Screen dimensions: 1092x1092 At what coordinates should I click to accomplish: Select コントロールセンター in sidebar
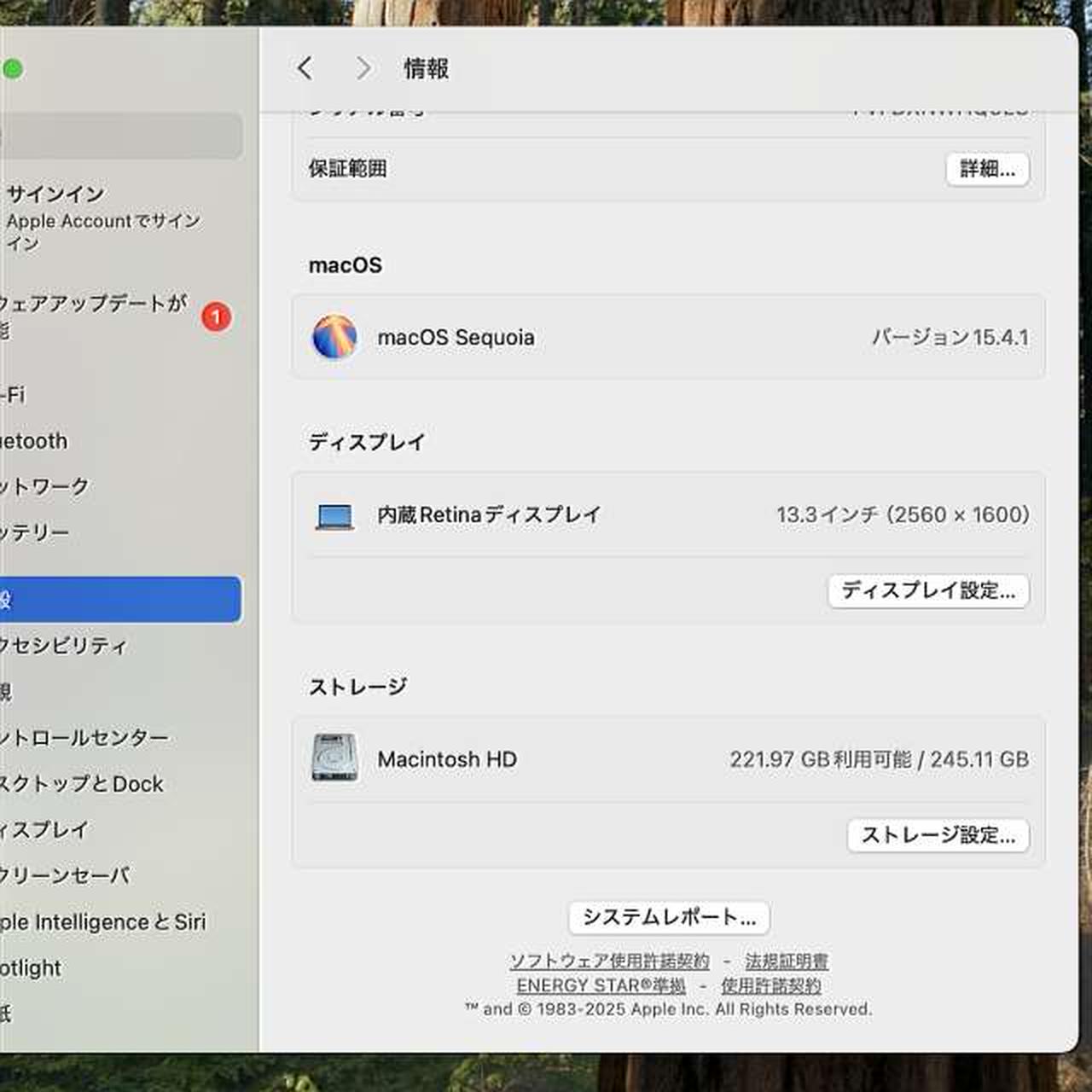[x=85, y=738]
